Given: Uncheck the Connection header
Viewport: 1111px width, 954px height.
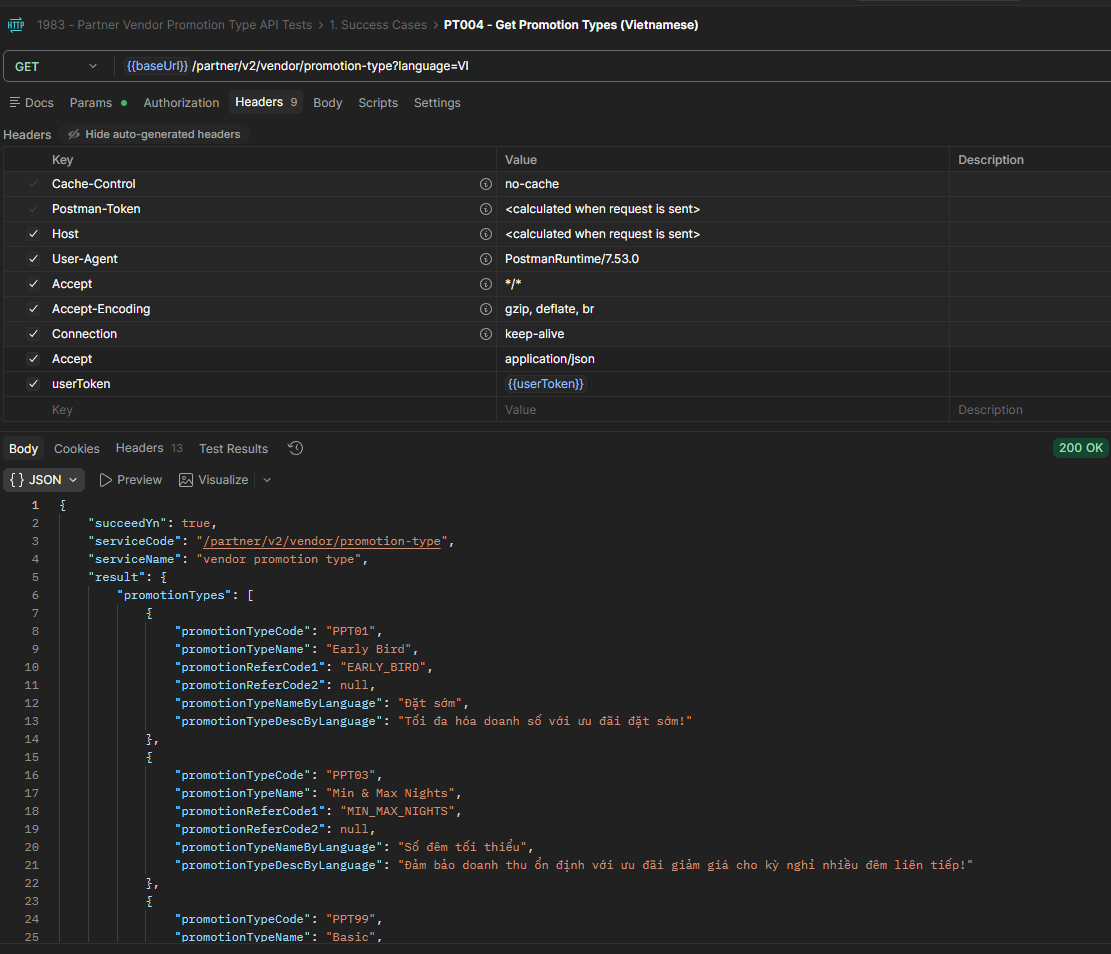Looking at the screenshot, I should point(33,334).
